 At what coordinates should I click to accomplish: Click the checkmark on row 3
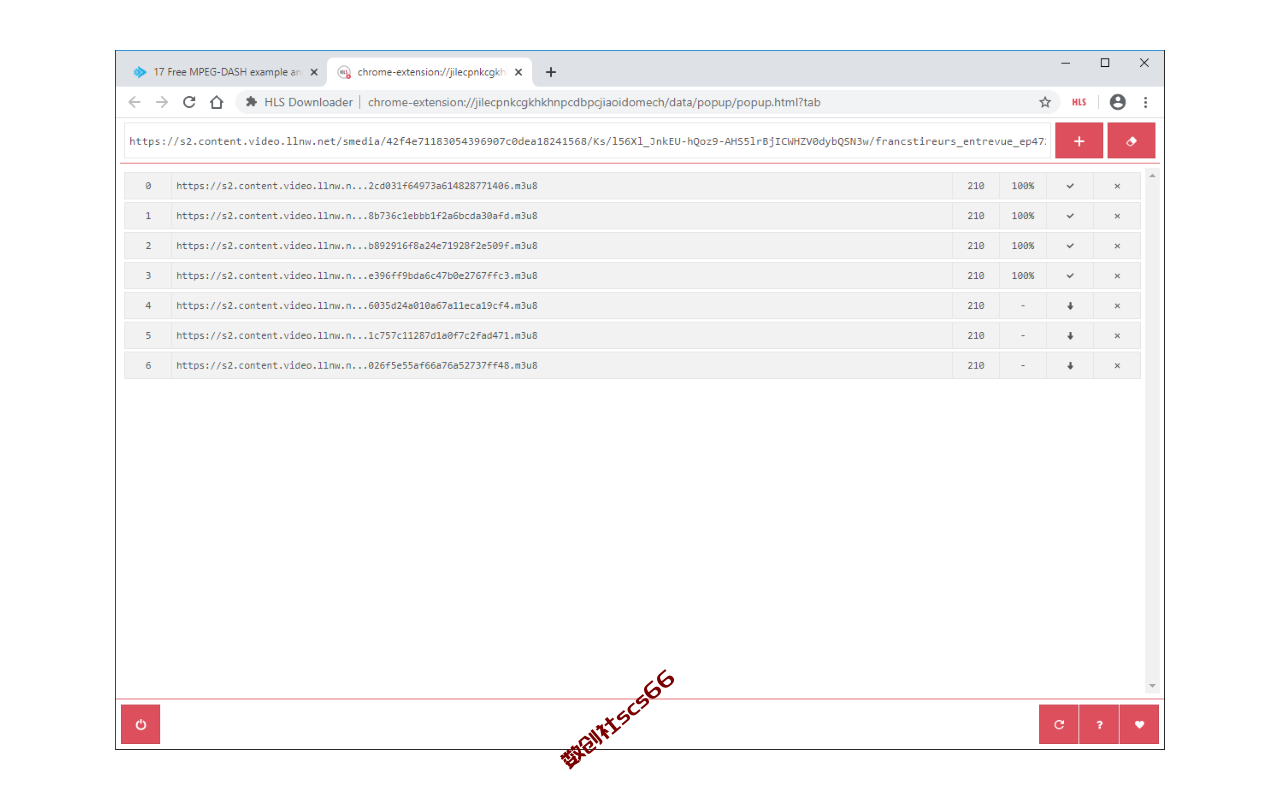1070,276
